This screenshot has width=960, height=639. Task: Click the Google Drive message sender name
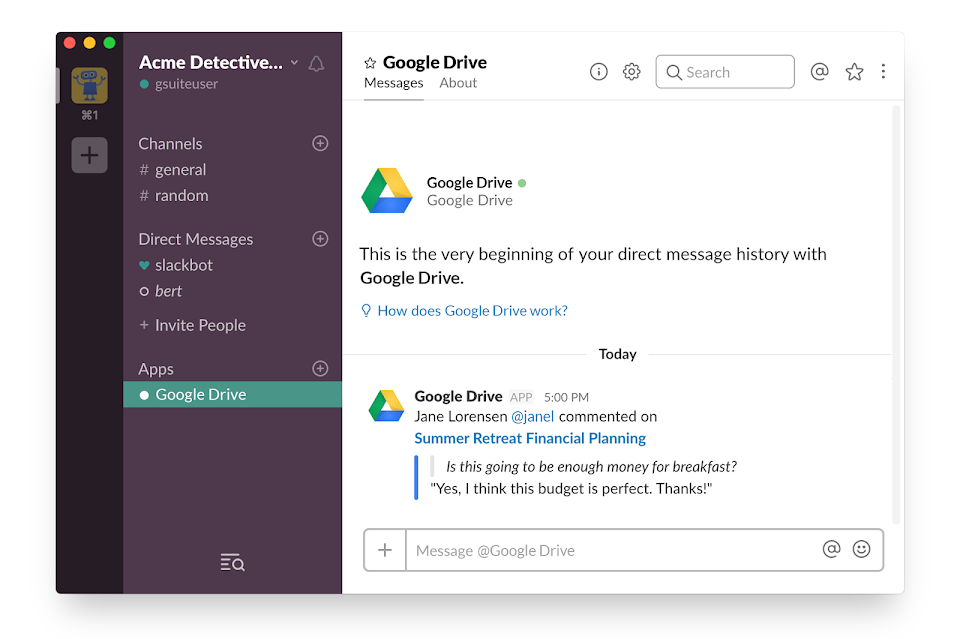coord(459,397)
